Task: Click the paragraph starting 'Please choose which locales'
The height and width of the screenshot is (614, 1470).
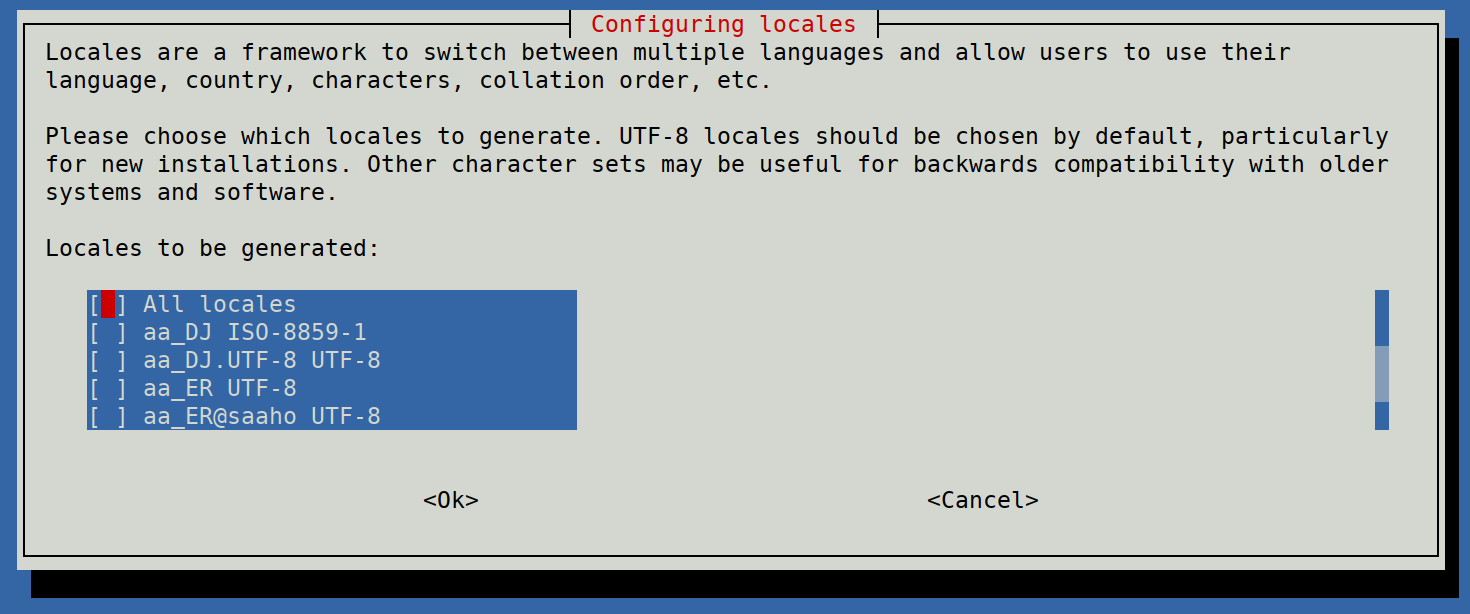Action: pos(716,164)
